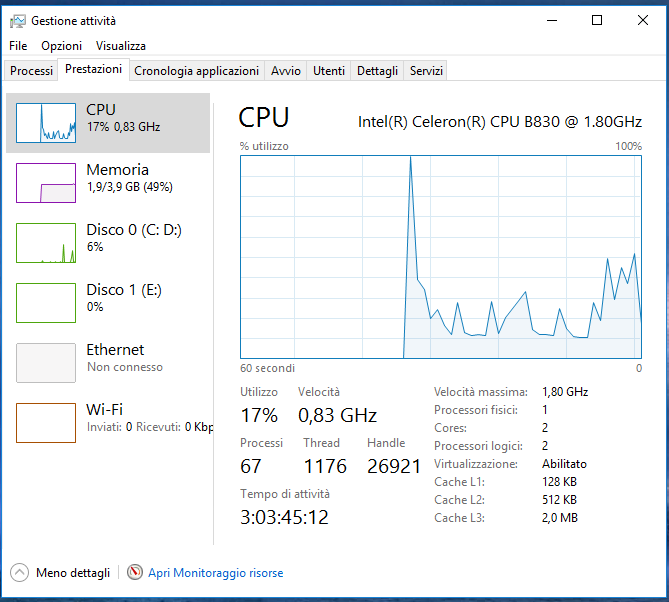Switch to the Processi tab
Image resolution: width=669 pixels, height=602 pixels.
[32, 71]
